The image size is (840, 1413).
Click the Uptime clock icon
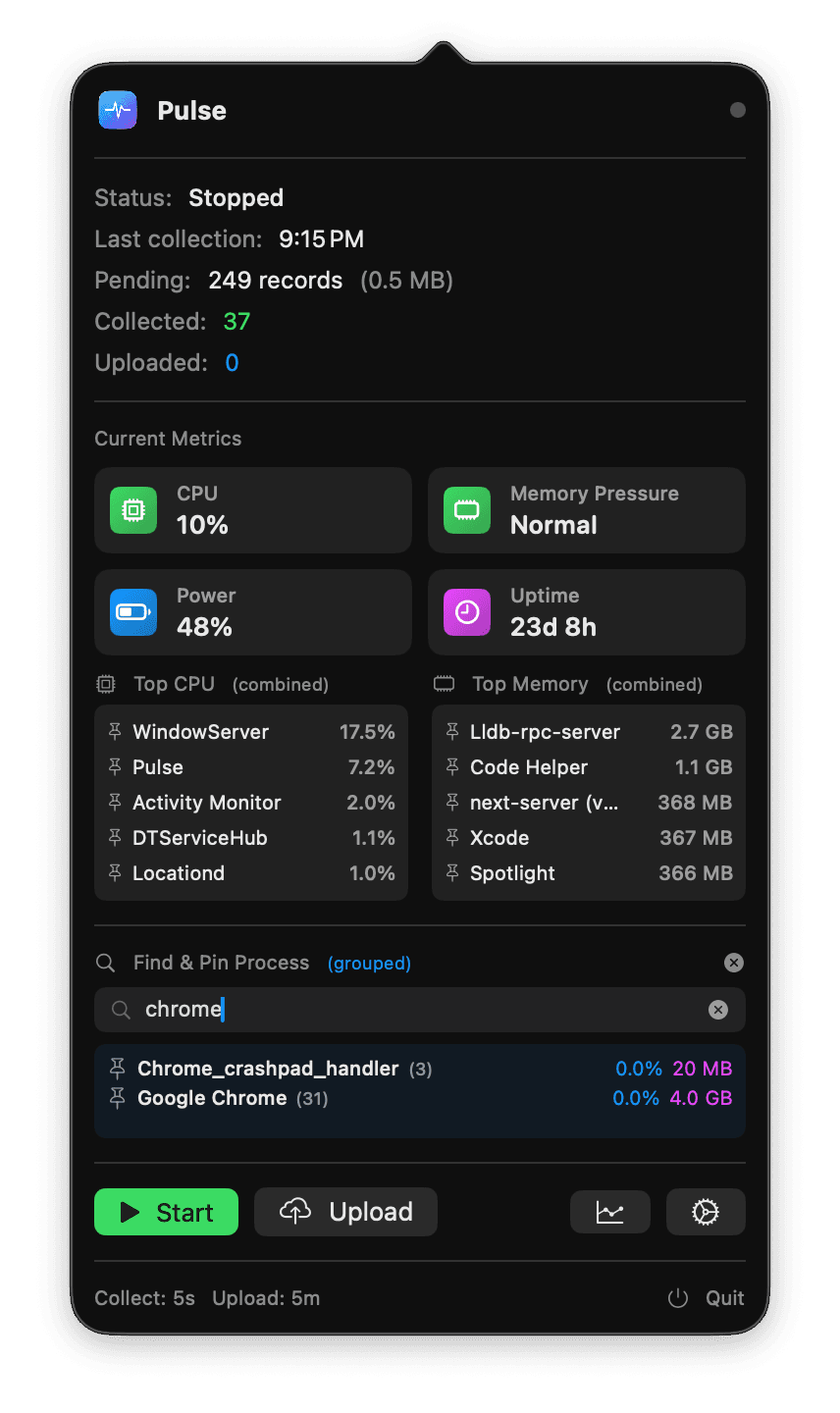[x=466, y=612]
